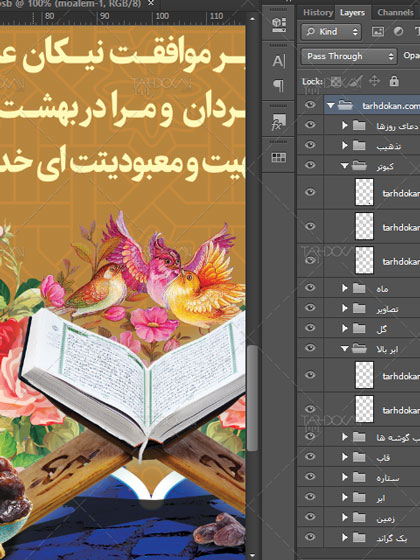Lock position move icon

point(374,81)
